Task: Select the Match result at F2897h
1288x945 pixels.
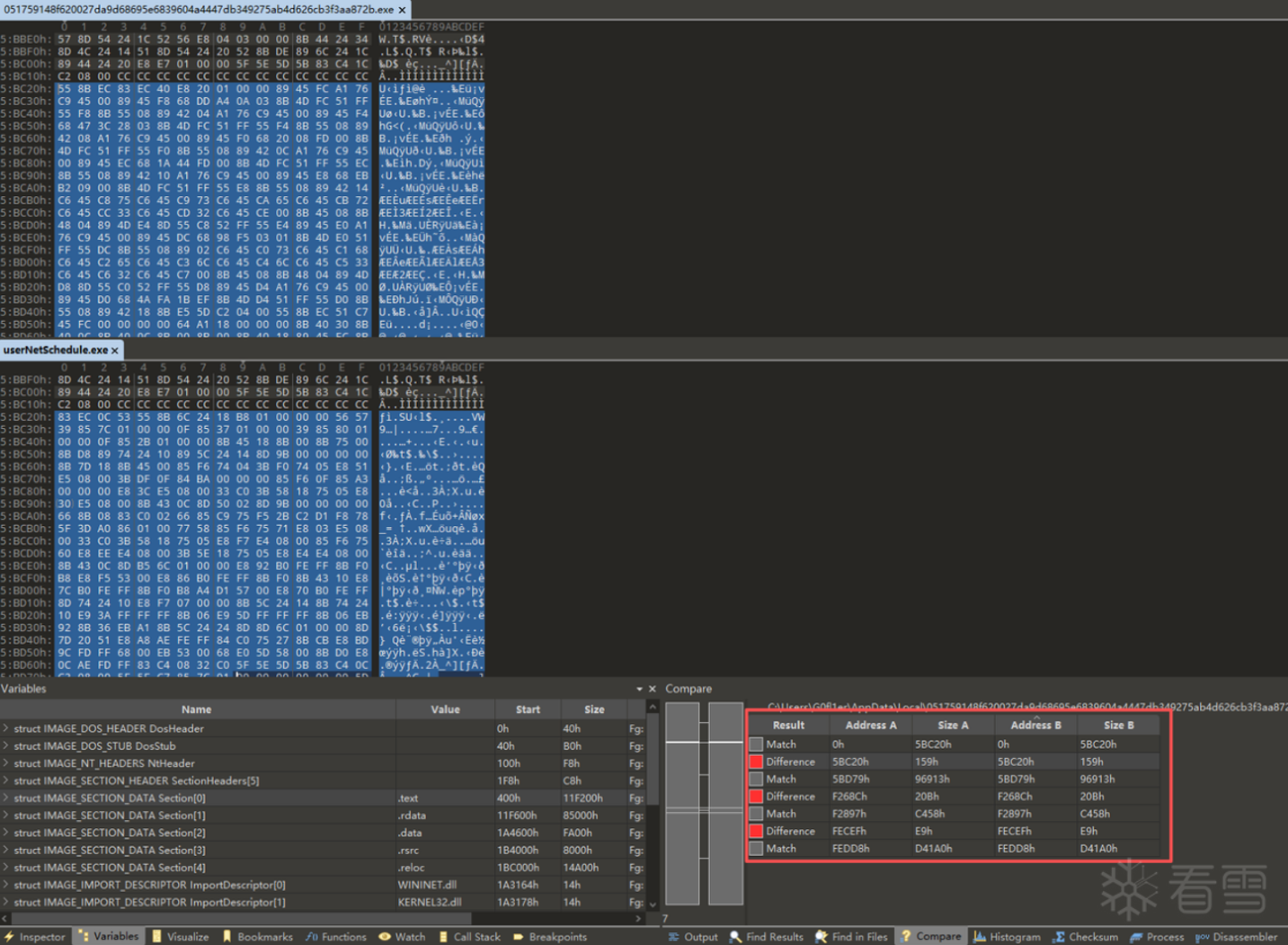Action: [x=954, y=814]
